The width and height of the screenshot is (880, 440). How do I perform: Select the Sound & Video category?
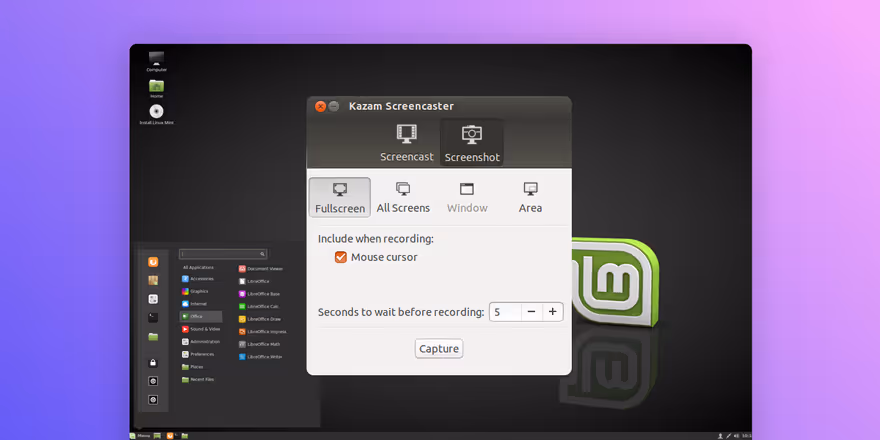201,329
